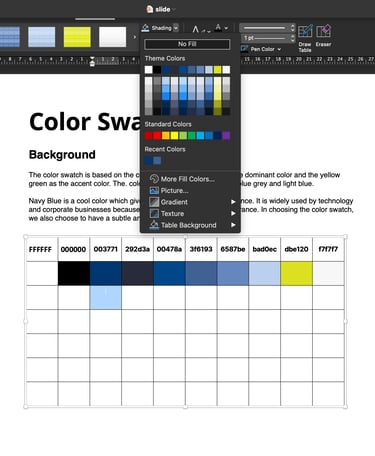Viewport: 375px width, 456px height.
Task: Click the font color A icon
Action: click(x=218, y=28)
